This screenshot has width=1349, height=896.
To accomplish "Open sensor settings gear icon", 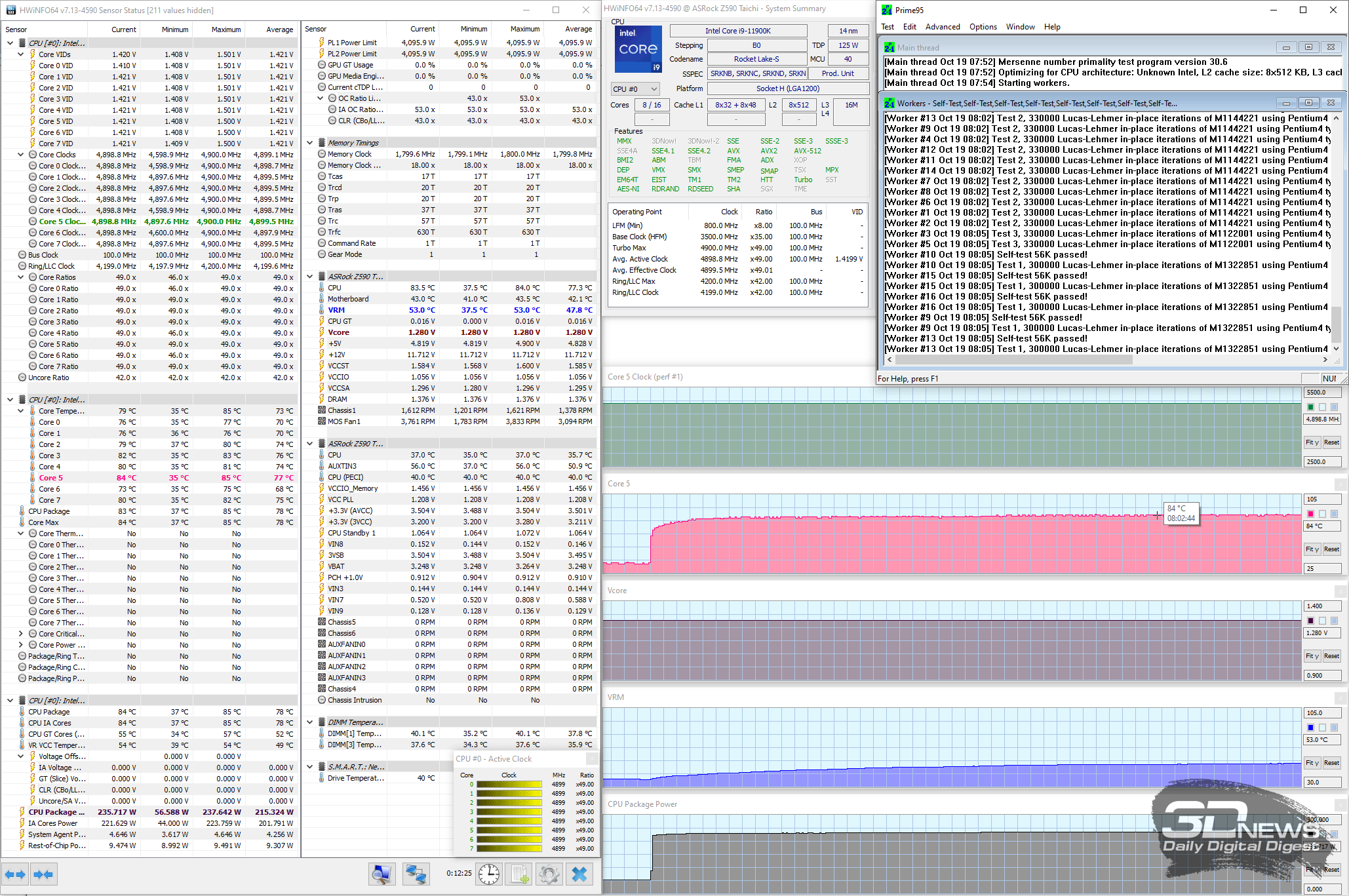I will pyautogui.click(x=549, y=874).
